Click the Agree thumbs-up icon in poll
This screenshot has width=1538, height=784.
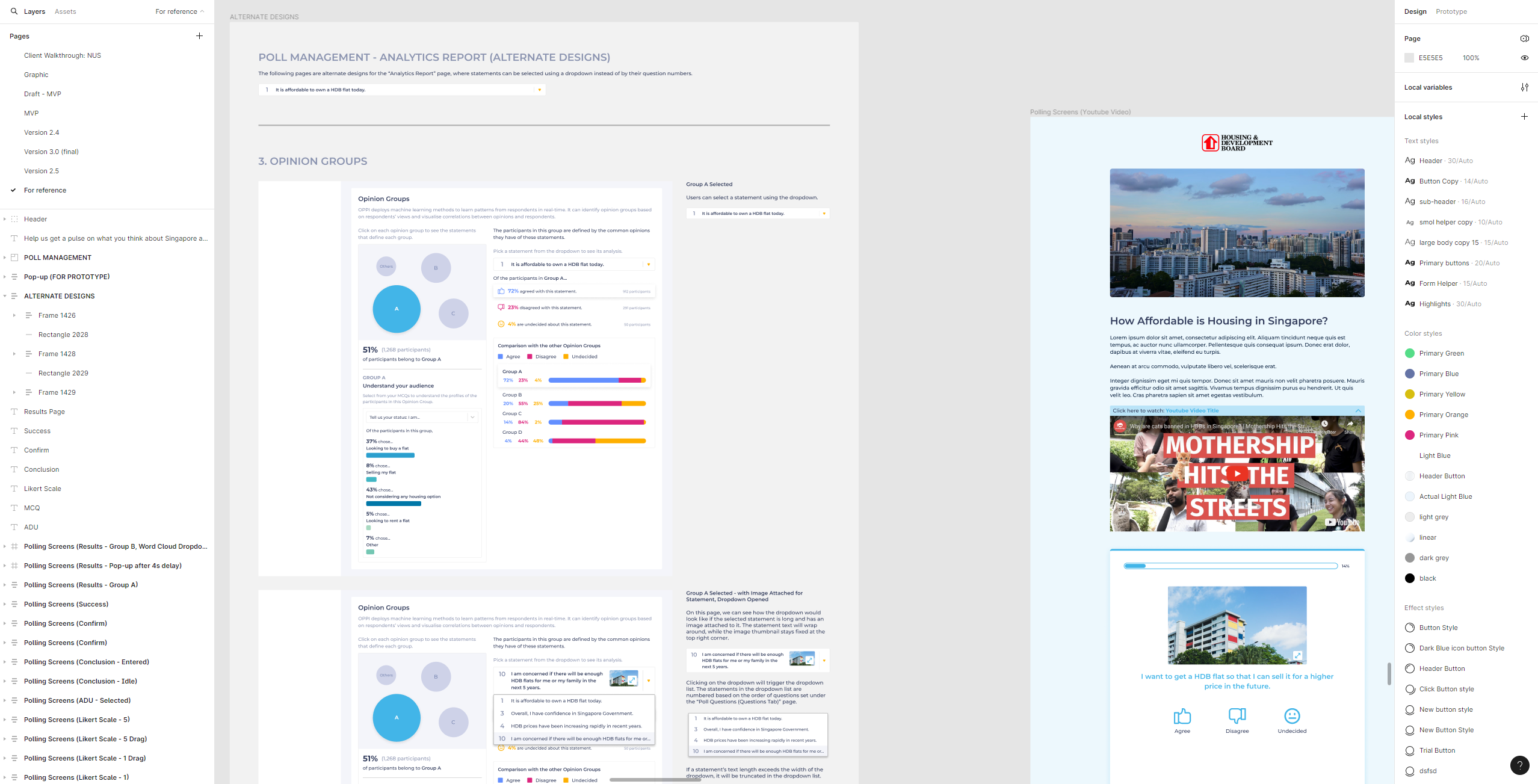click(x=1182, y=716)
